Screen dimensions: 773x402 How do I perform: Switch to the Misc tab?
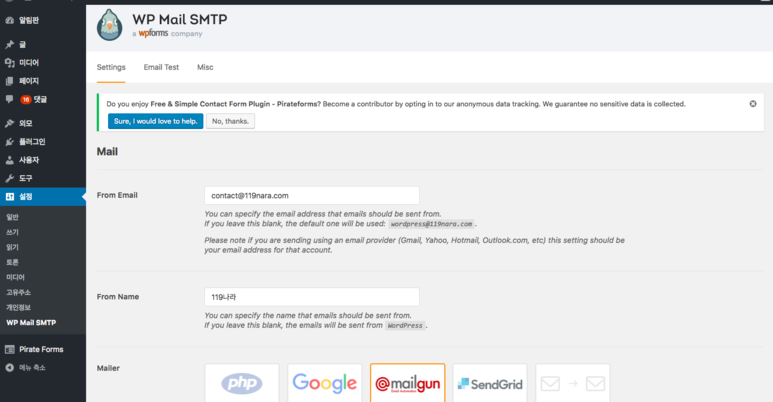click(205, 67)
